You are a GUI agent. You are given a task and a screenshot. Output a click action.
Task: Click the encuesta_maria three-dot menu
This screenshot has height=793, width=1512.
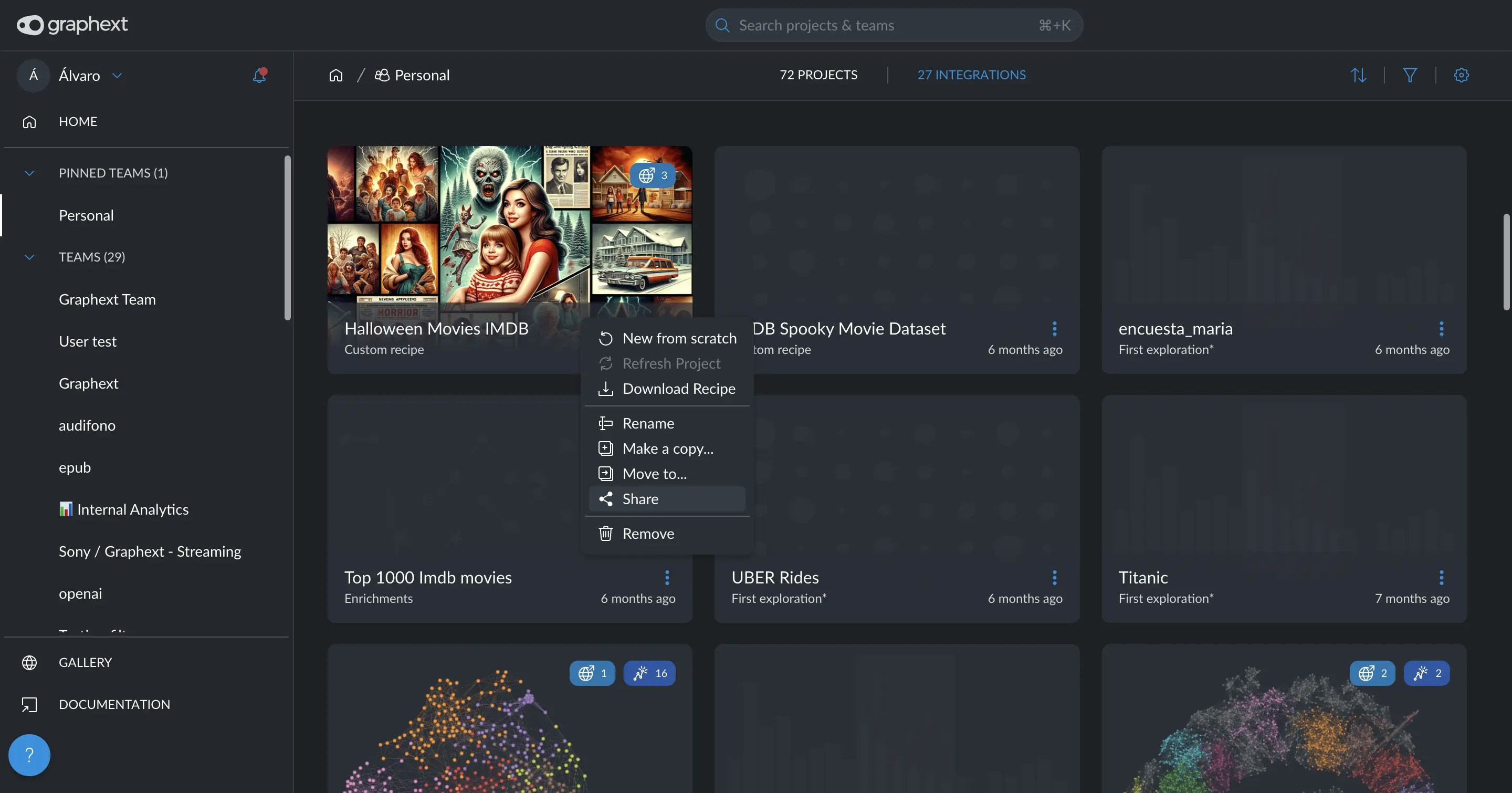click(1441, 329)
